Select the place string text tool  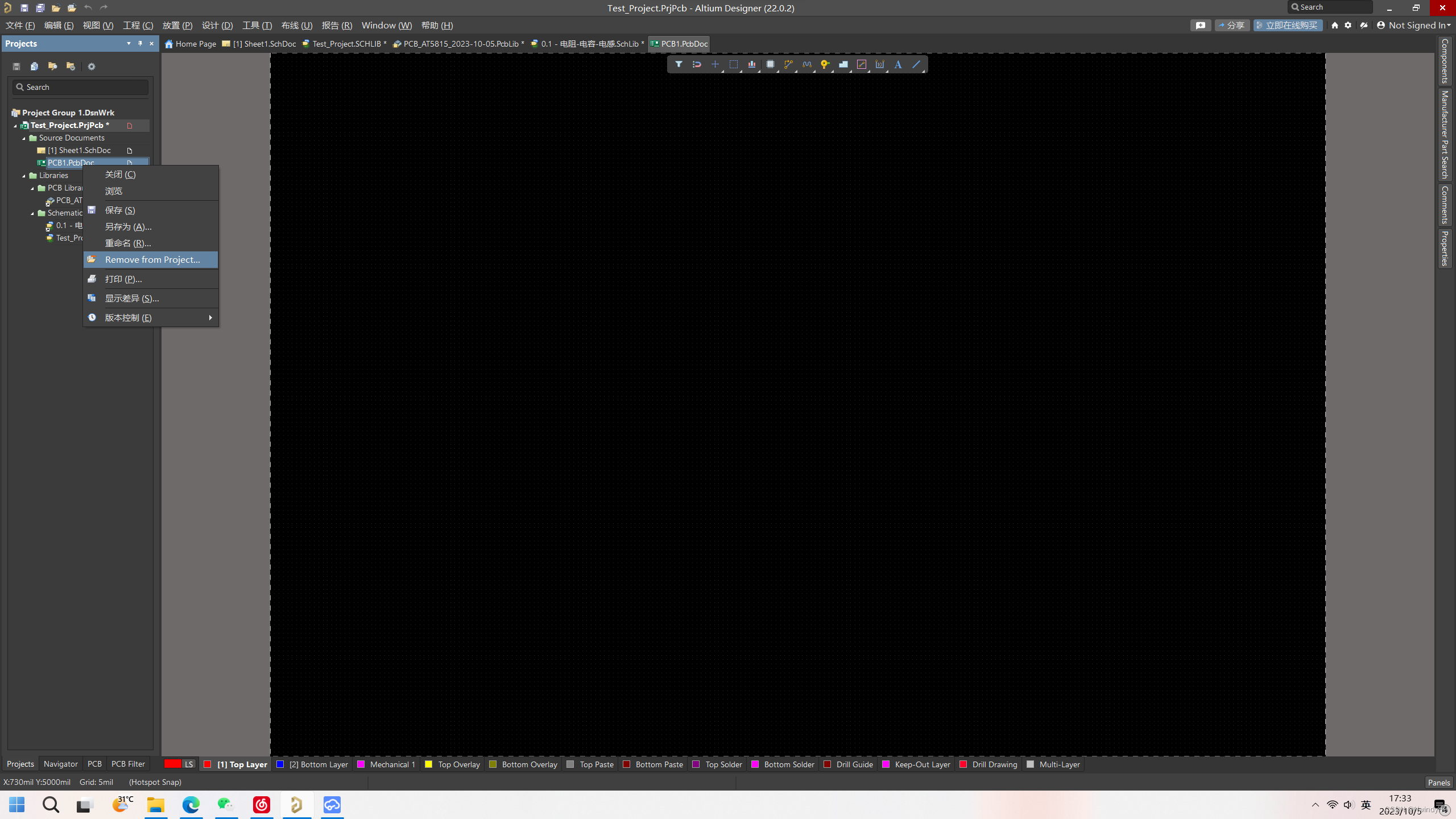(x=898, y=64)
